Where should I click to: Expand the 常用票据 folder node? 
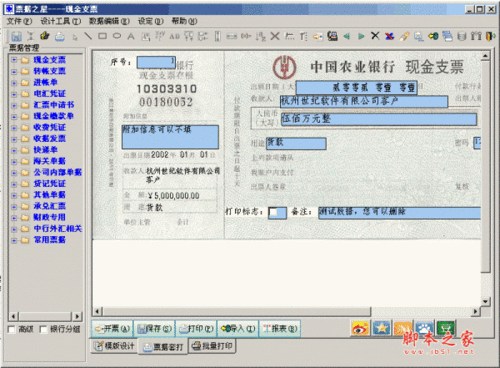[x=14, y=240]
